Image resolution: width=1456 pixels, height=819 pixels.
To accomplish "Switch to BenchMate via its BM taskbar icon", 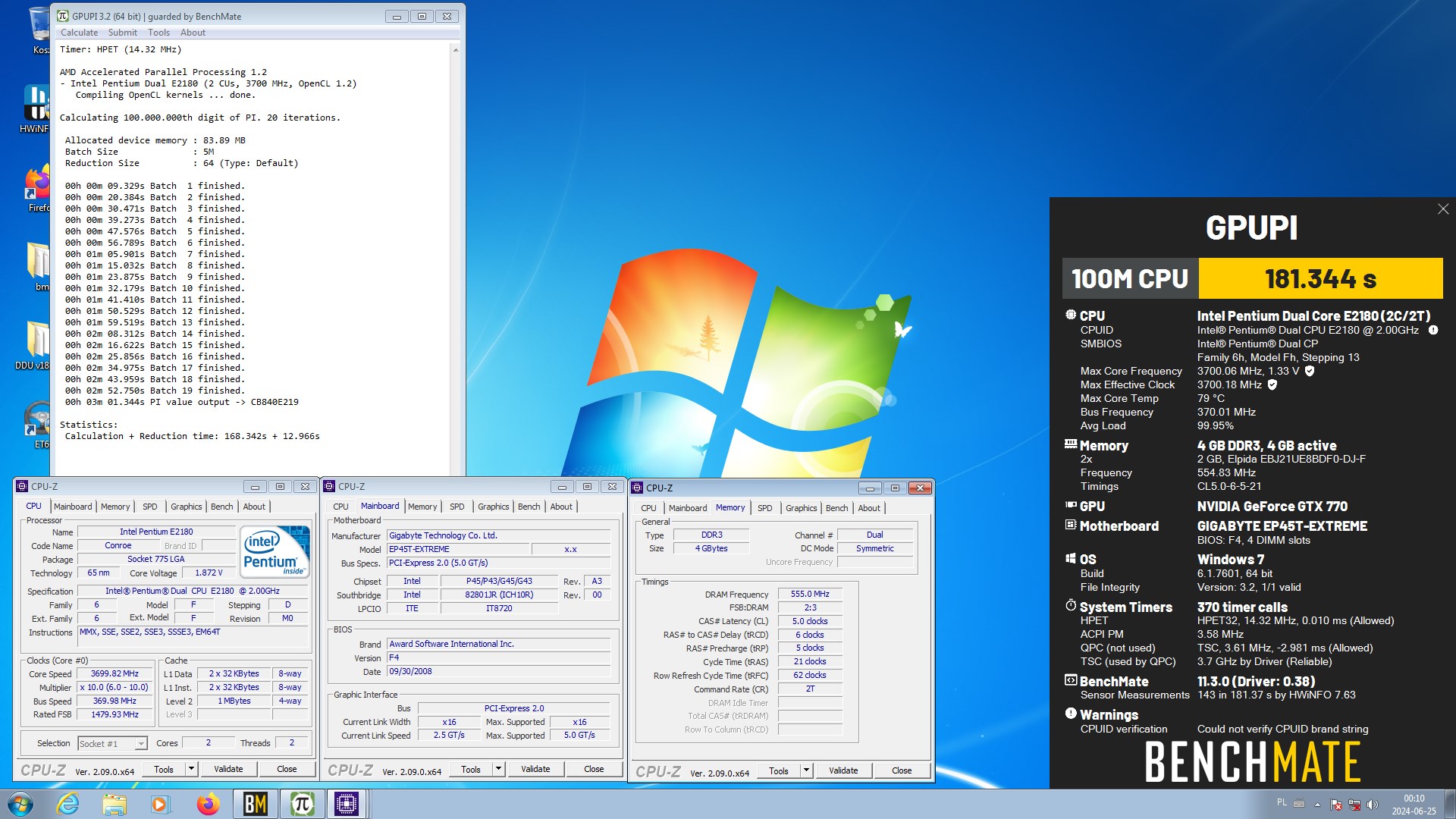I will (255, 804).
